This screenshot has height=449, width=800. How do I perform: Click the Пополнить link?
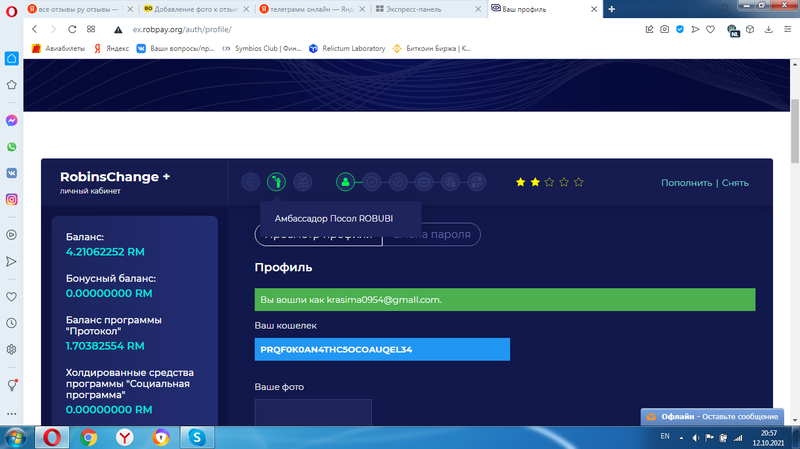click(686, 183)
